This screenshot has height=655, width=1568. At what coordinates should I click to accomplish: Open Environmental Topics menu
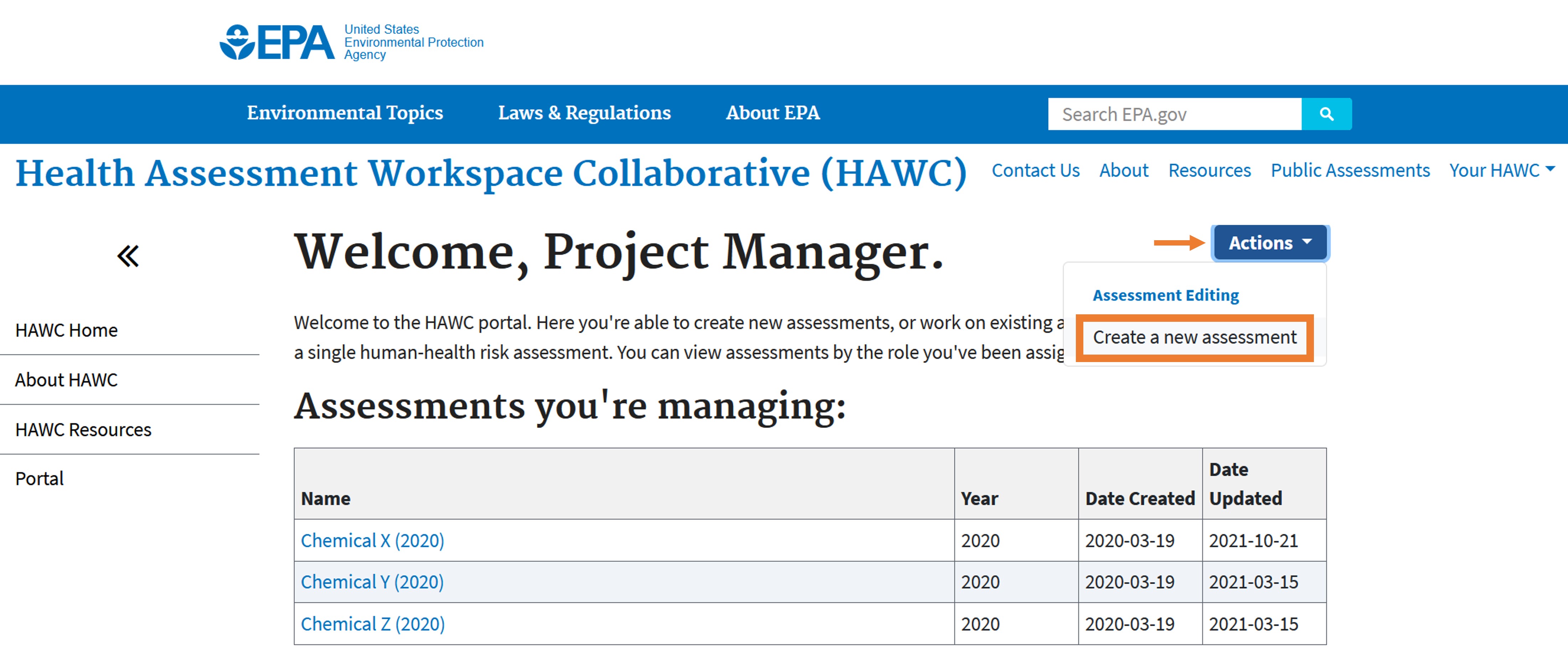coord(345,113)
